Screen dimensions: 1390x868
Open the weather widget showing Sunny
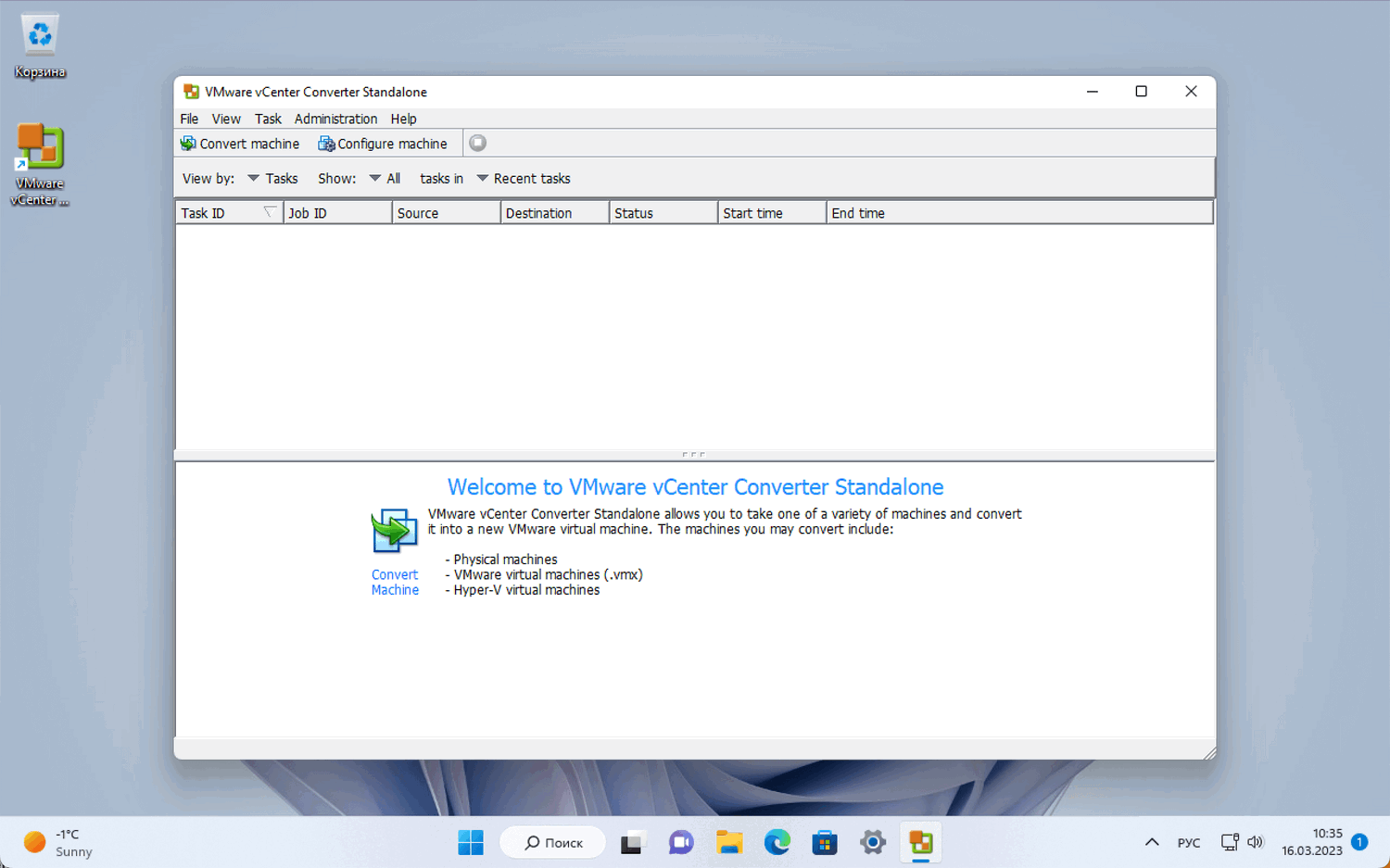[58, 842]
